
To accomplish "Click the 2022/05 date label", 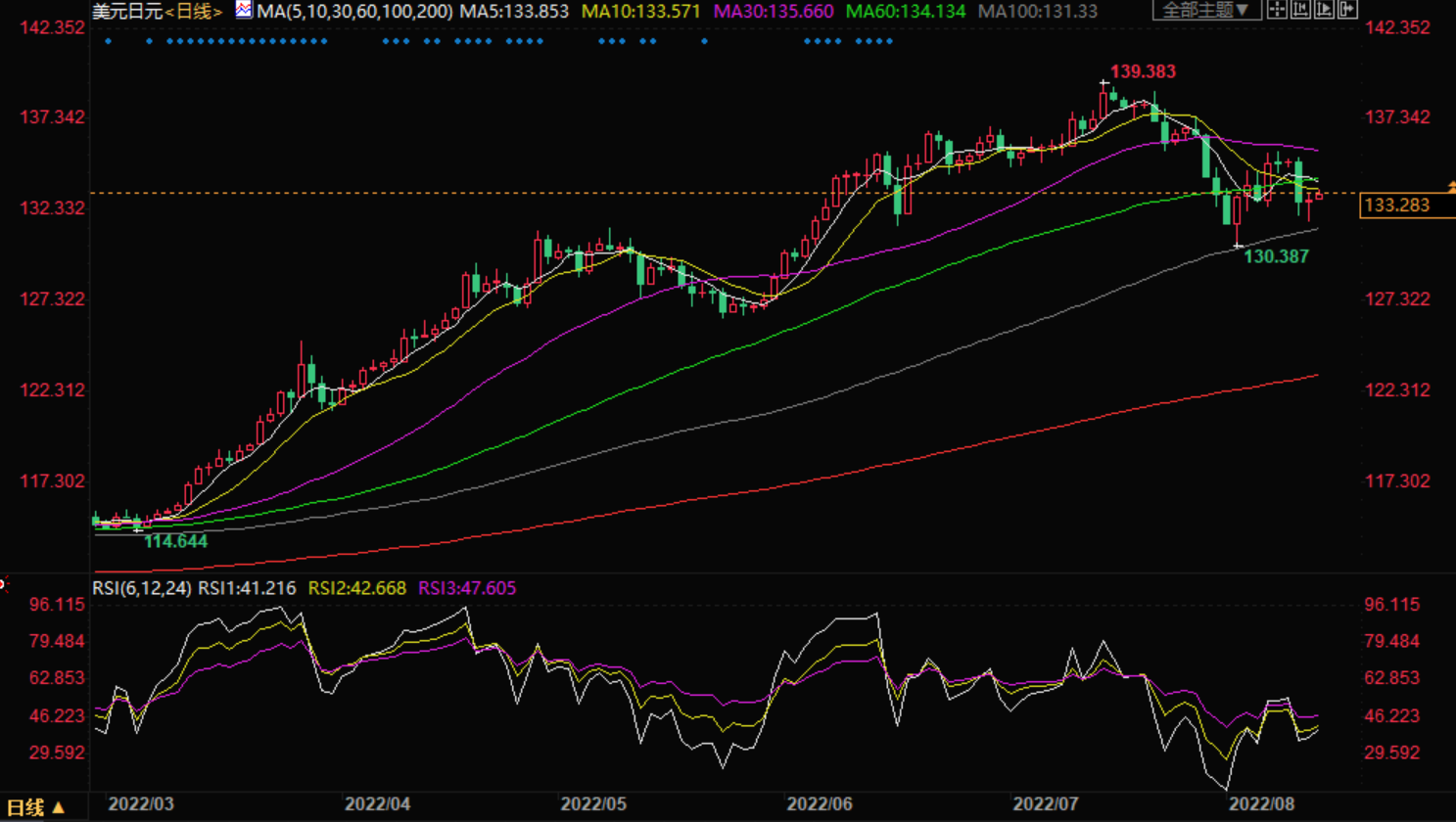I will pos(593,804).
